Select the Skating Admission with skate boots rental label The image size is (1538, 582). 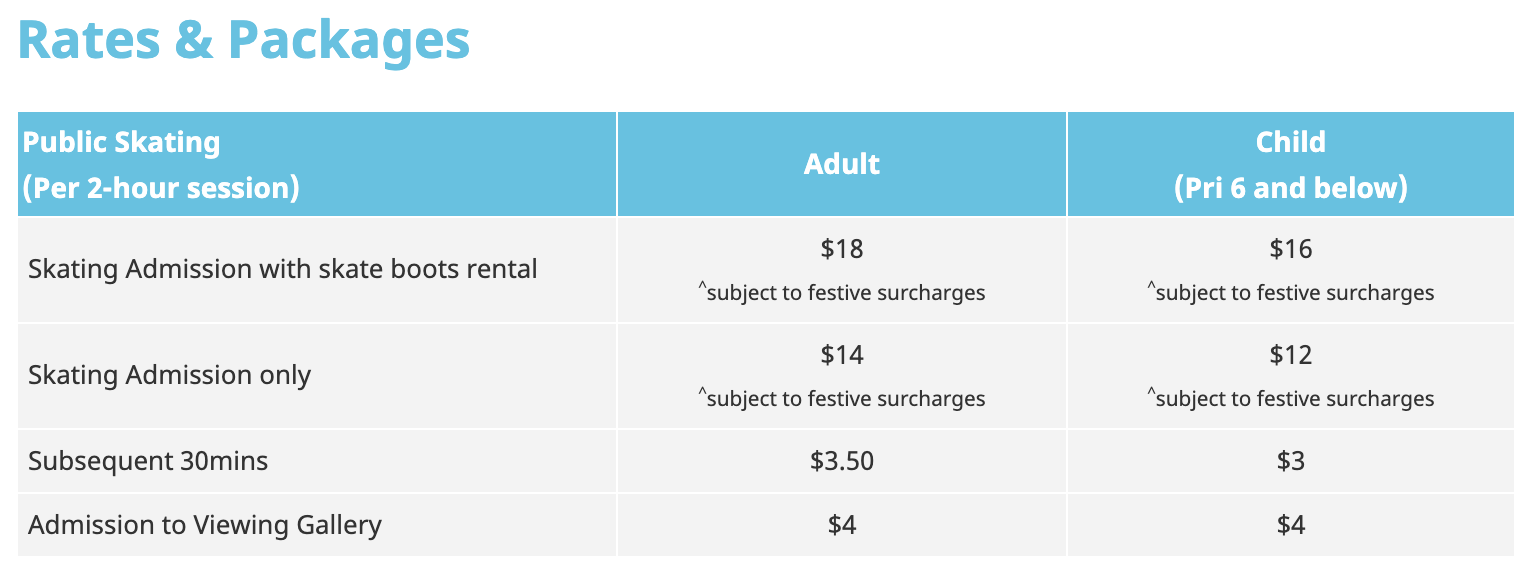point(283,269)
